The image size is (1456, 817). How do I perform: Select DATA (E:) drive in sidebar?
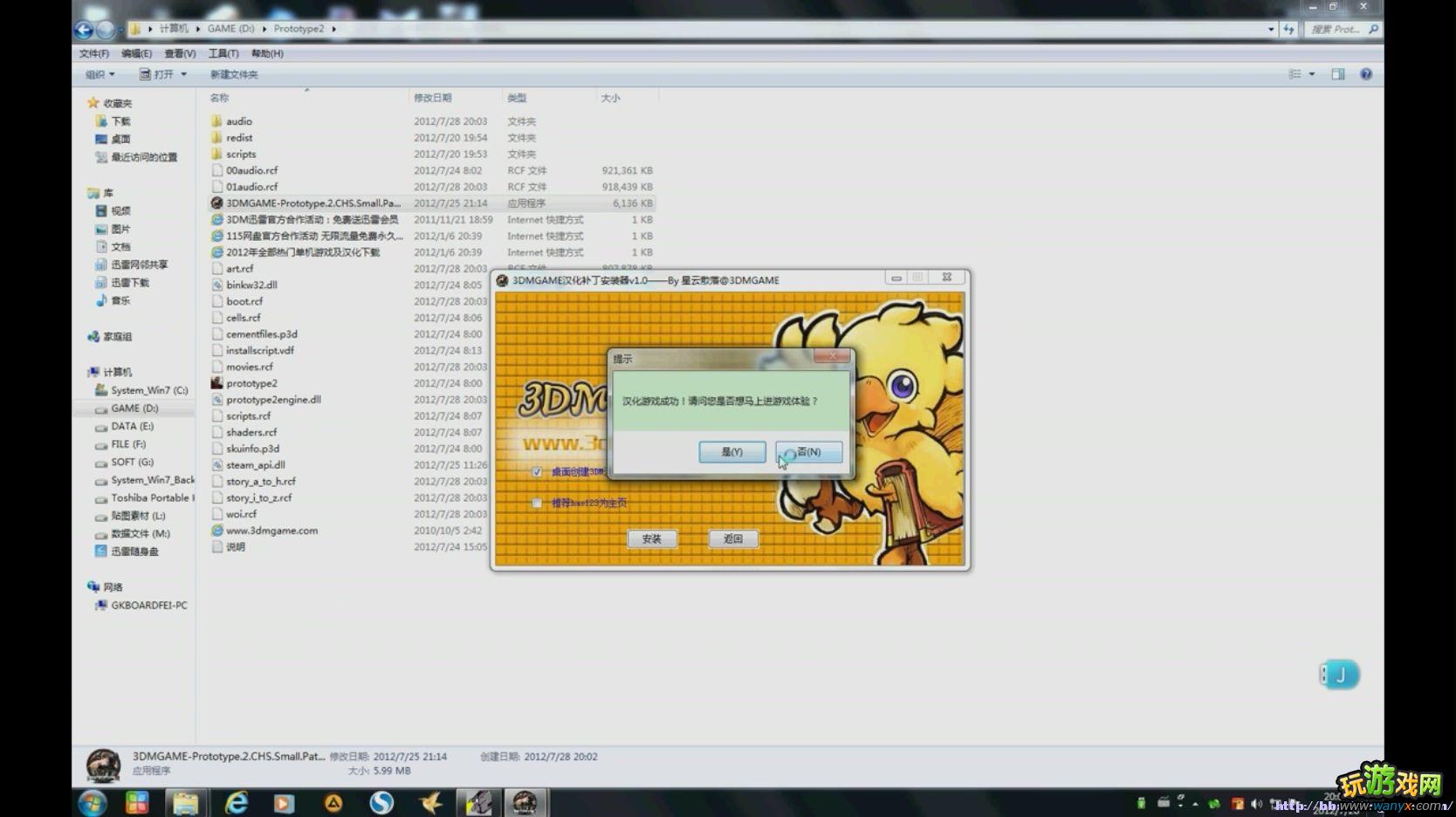132,426
